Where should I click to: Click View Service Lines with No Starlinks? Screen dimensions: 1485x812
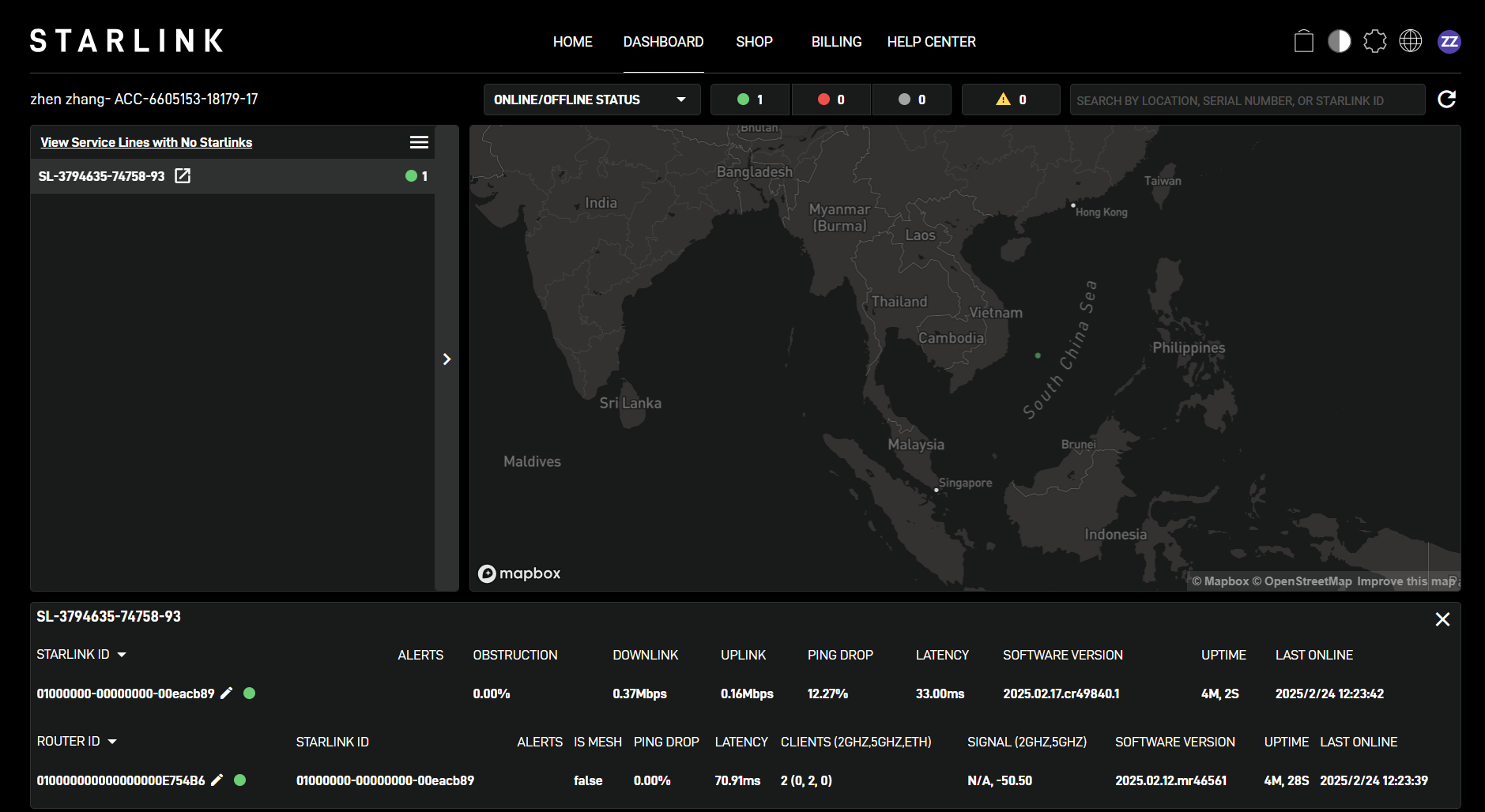click(146, 142)
